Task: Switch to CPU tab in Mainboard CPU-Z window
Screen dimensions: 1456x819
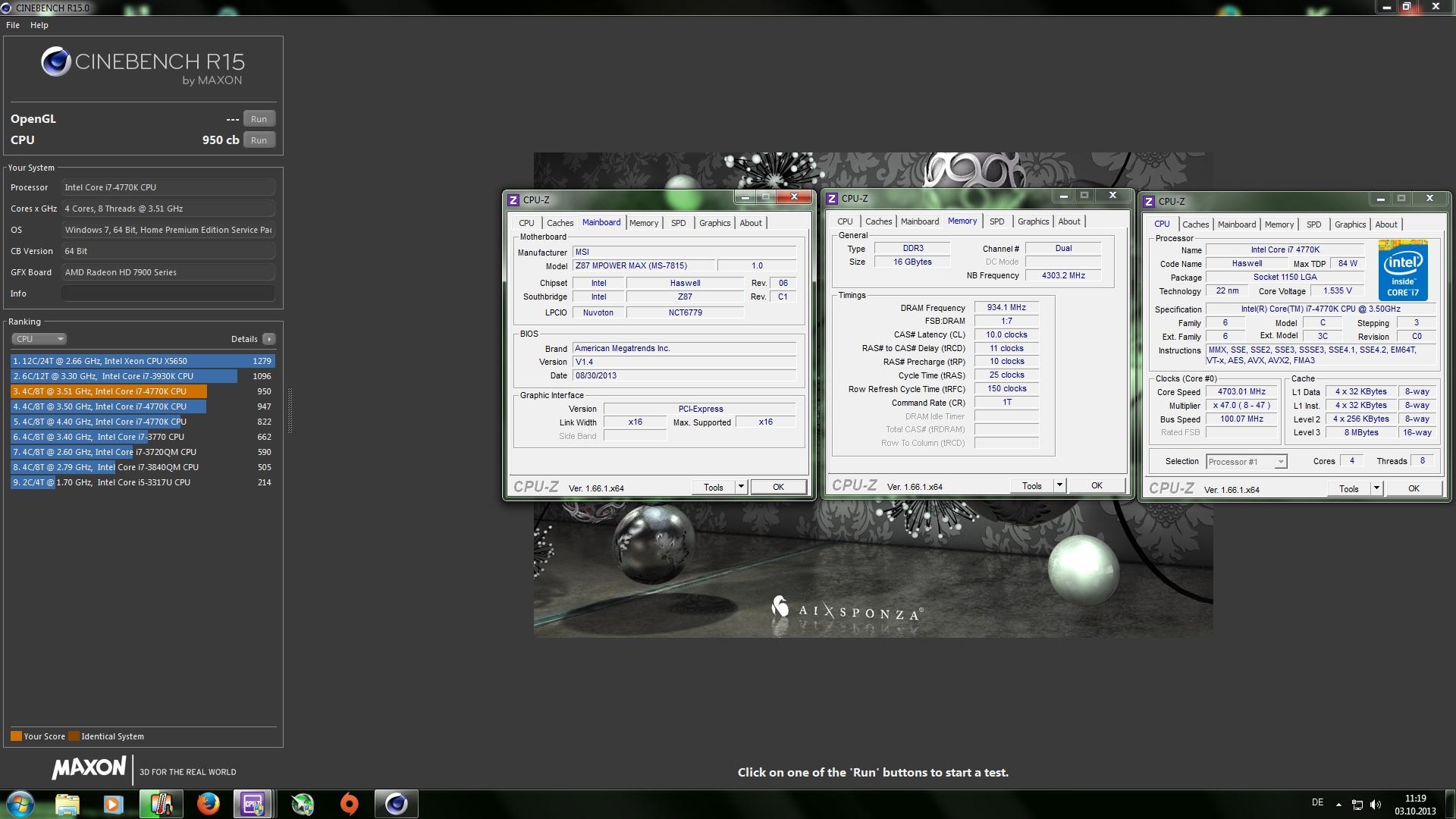Action: pyautogui.click(x=526, y=223)
